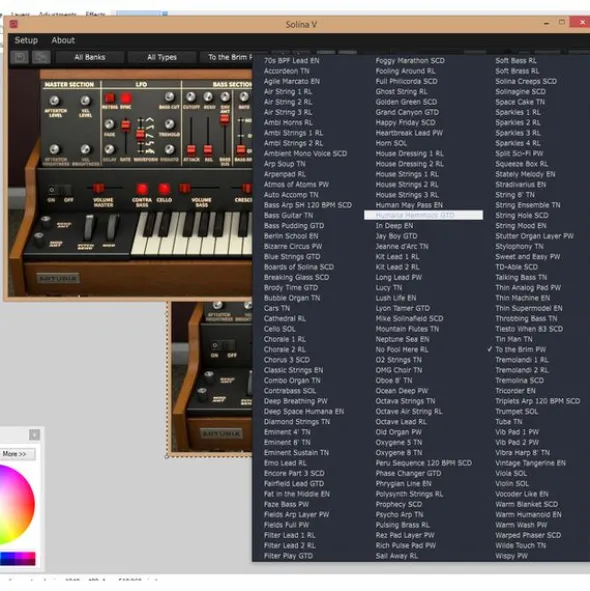This screenshot has height=591, width=590.
Task: Click the save preset icon in toolbar
Action: [19, 57]
